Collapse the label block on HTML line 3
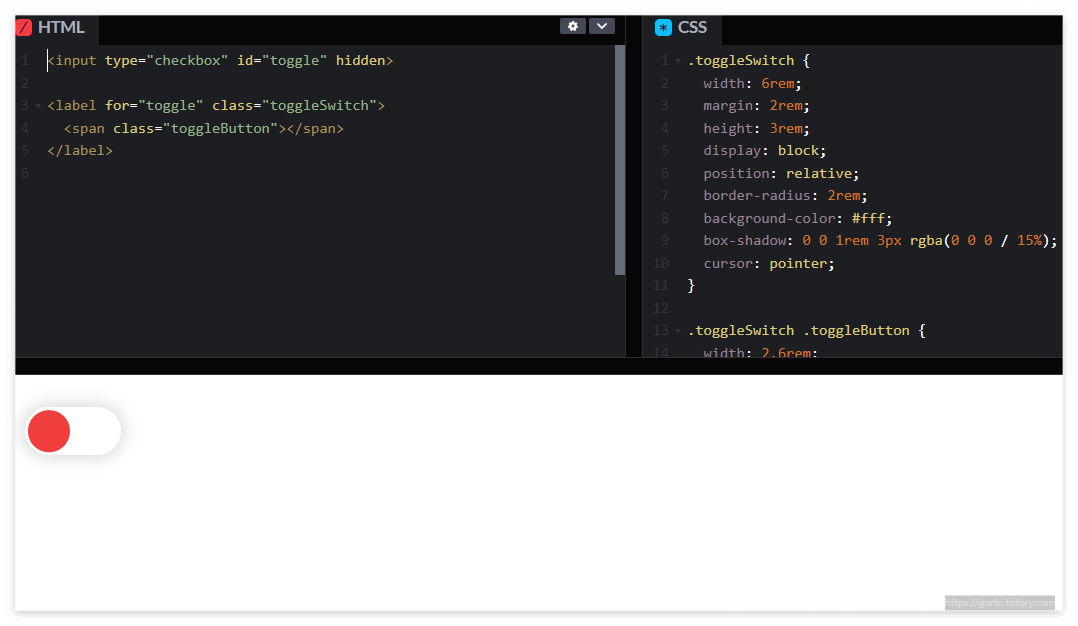This screenshot has width=1078, height=626. click(38, 106)
